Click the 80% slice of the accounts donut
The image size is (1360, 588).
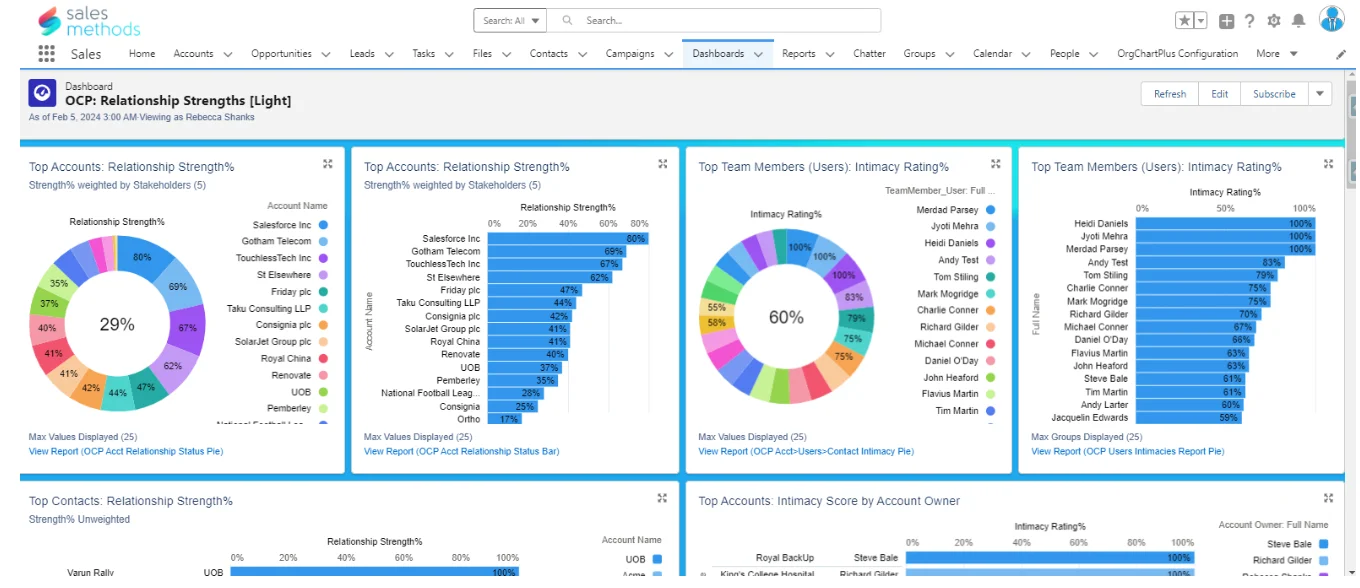pyautogui.click(x=146, y=258)
